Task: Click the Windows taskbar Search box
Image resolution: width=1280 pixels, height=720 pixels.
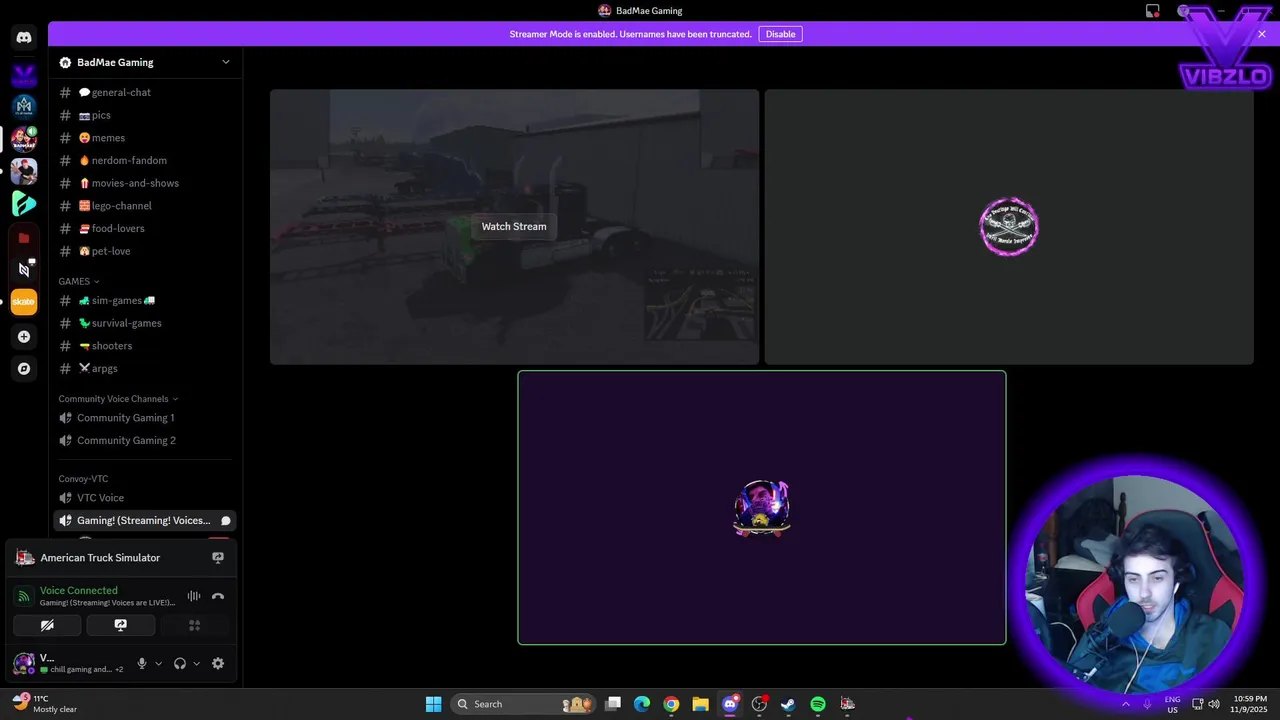Action: click(523, 704)
